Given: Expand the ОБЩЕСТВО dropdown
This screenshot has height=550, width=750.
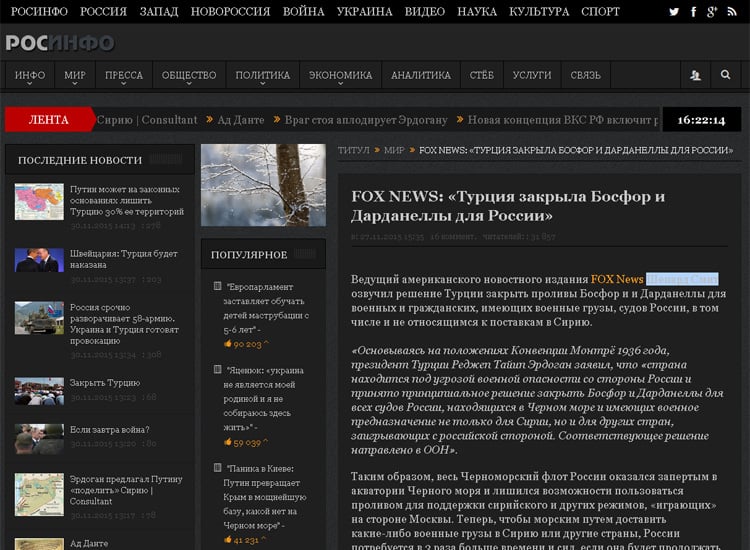Looking at the screenshot, I should pos(189,76).
